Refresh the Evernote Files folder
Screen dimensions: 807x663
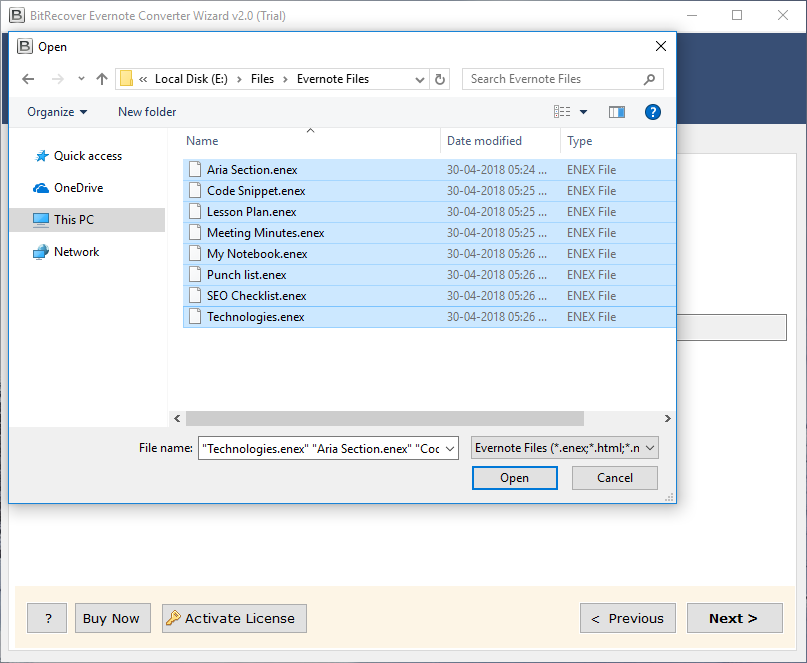pyautogui.click(x=440, y=79)
